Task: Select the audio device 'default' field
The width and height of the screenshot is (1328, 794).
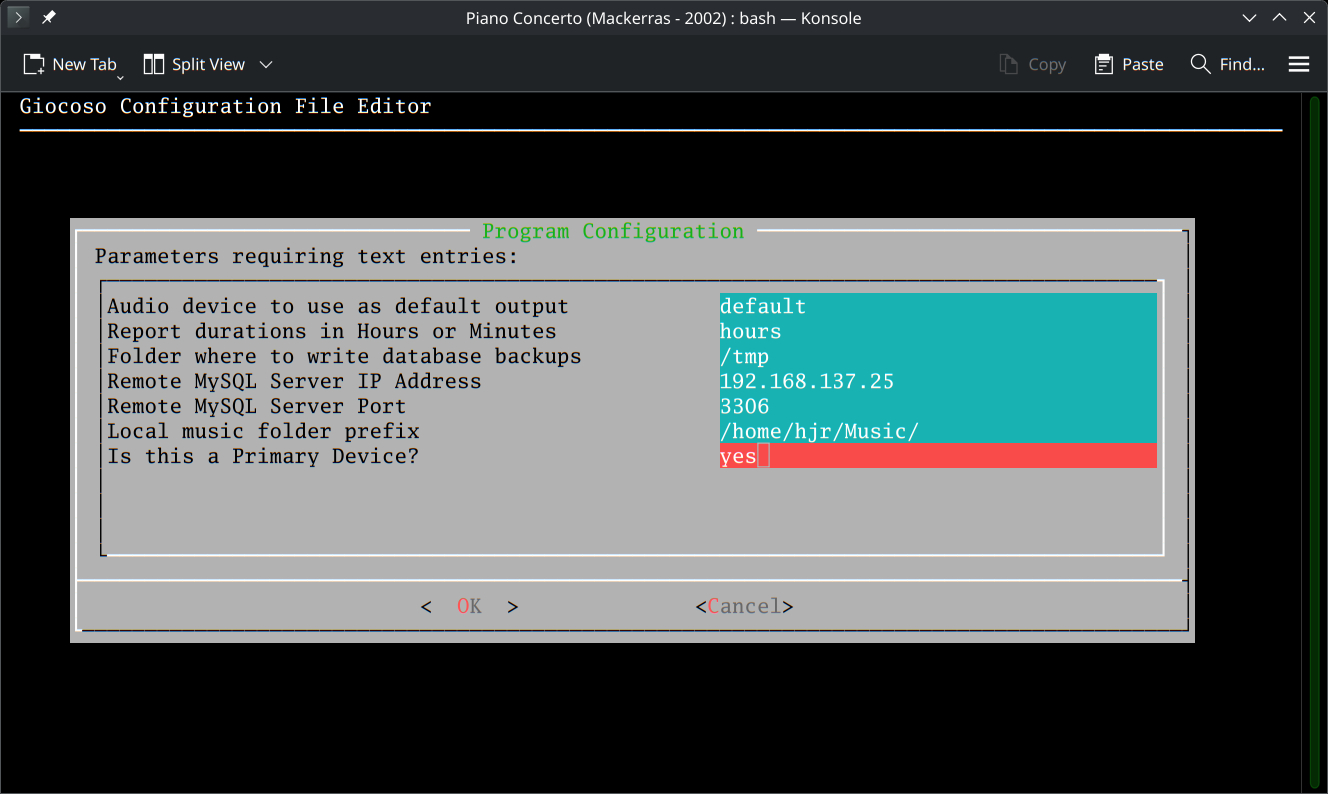Action: click(937, 306)
